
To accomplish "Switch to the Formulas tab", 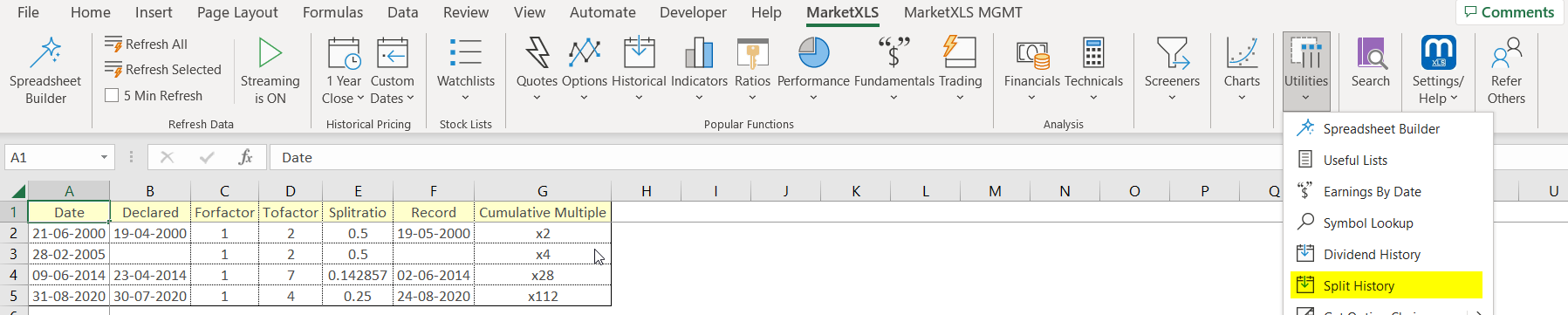I will coord(332,12).
